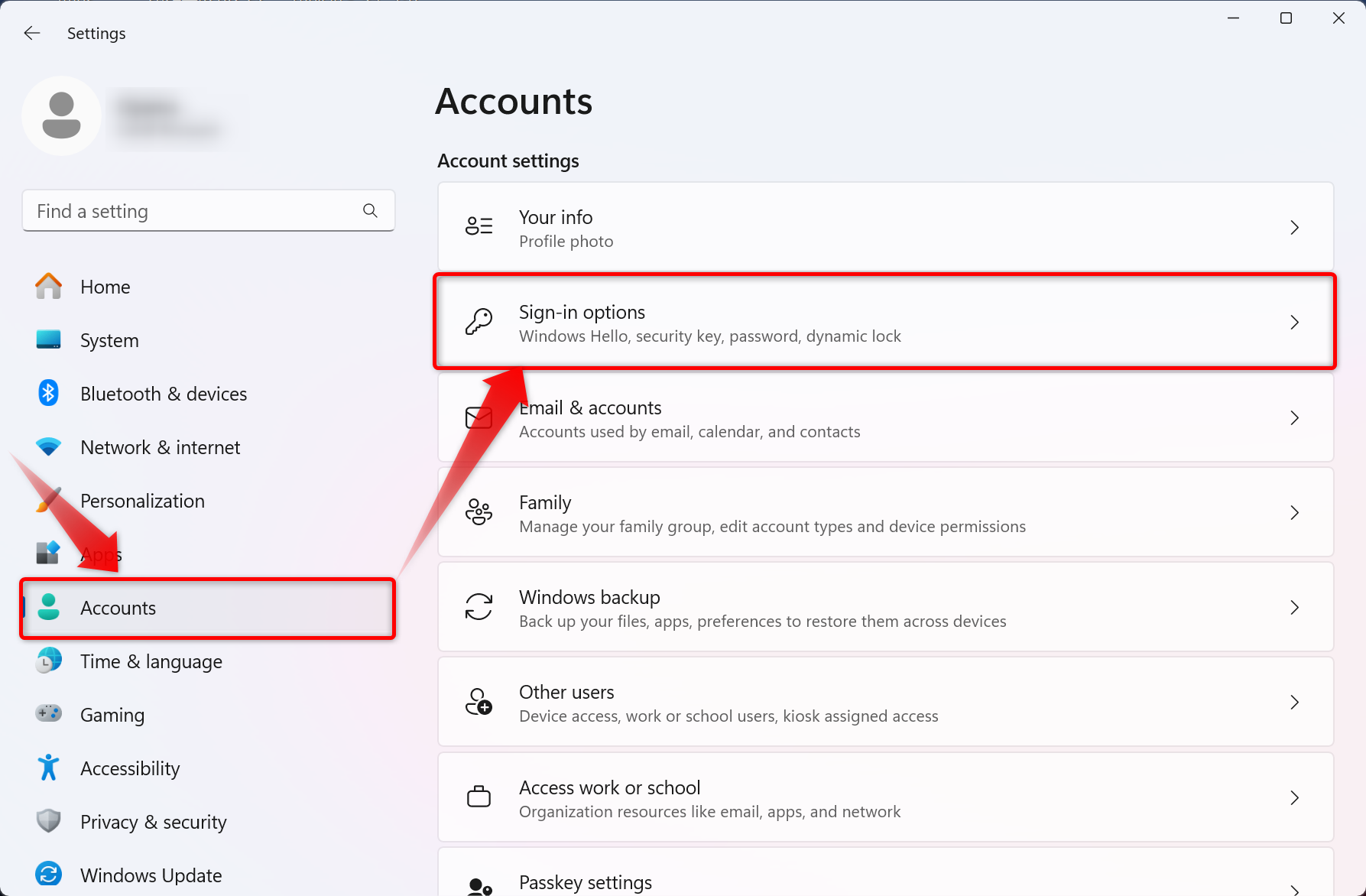Click the Accessibility figure icon
This screenshot has width=1366, height=896.
[x=48, y=768]
